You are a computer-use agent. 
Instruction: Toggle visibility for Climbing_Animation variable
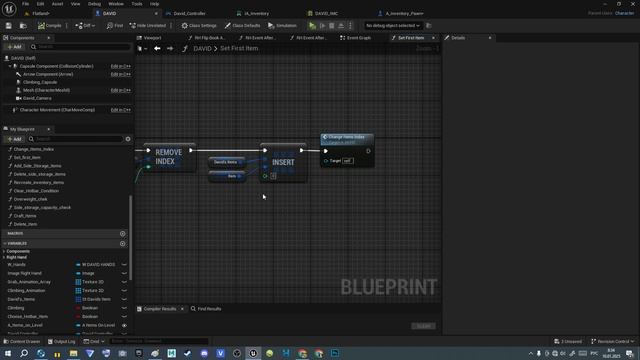click(124, 291)
